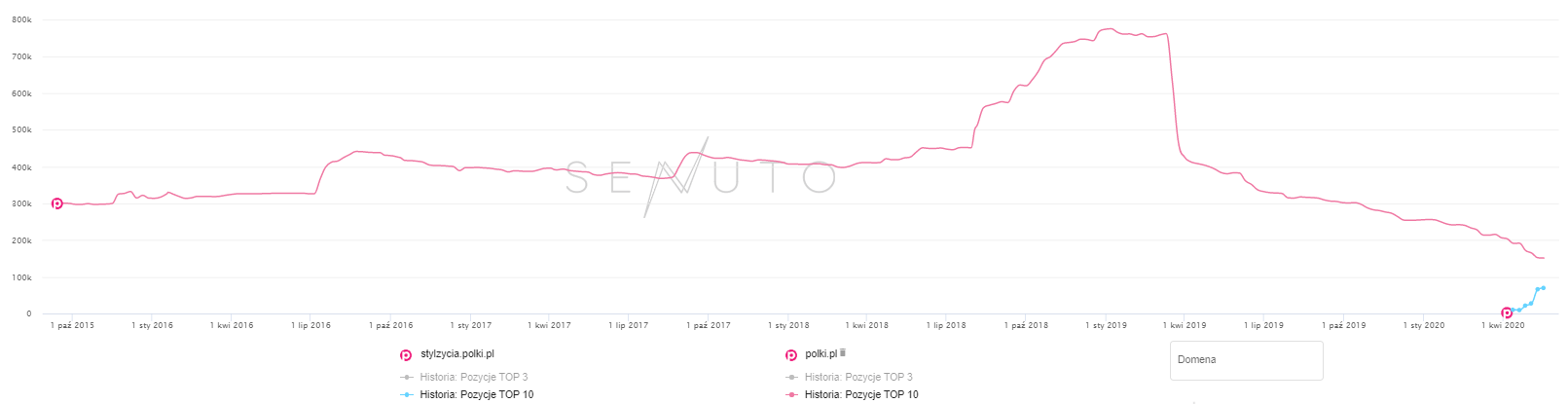The image size is (1568, 404).
Task: Click the '1 paź 2015' axis label
Action: (72, 325)
